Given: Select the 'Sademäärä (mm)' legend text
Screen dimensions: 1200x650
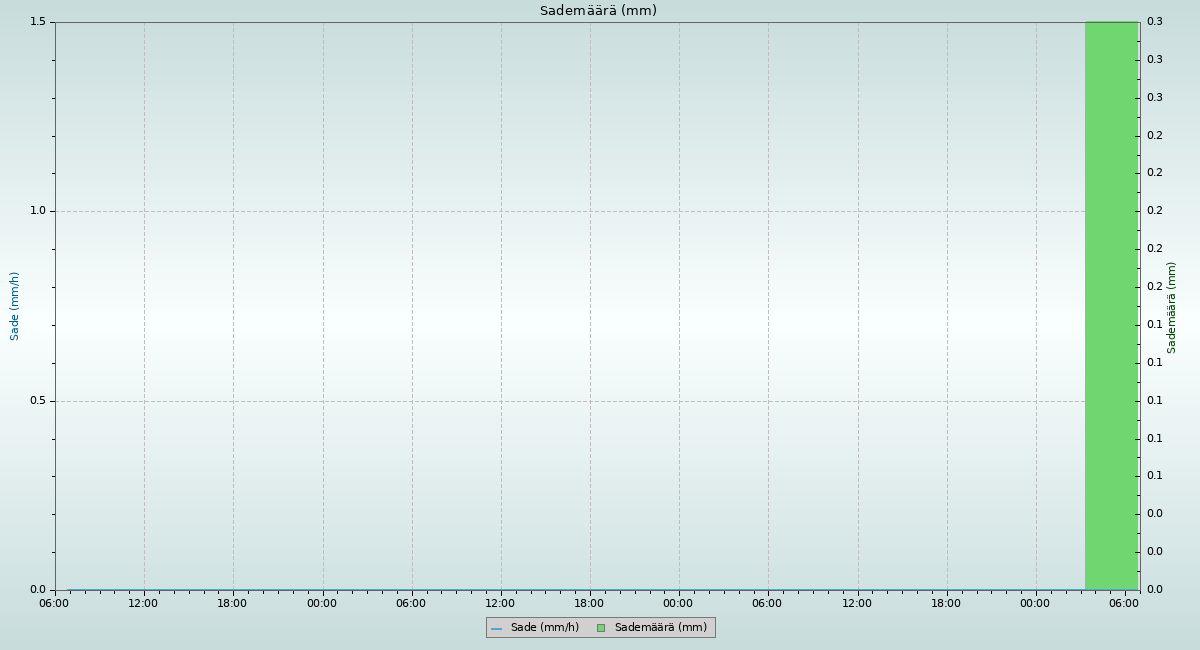Looking at the screenshot, I should (660, 628).
